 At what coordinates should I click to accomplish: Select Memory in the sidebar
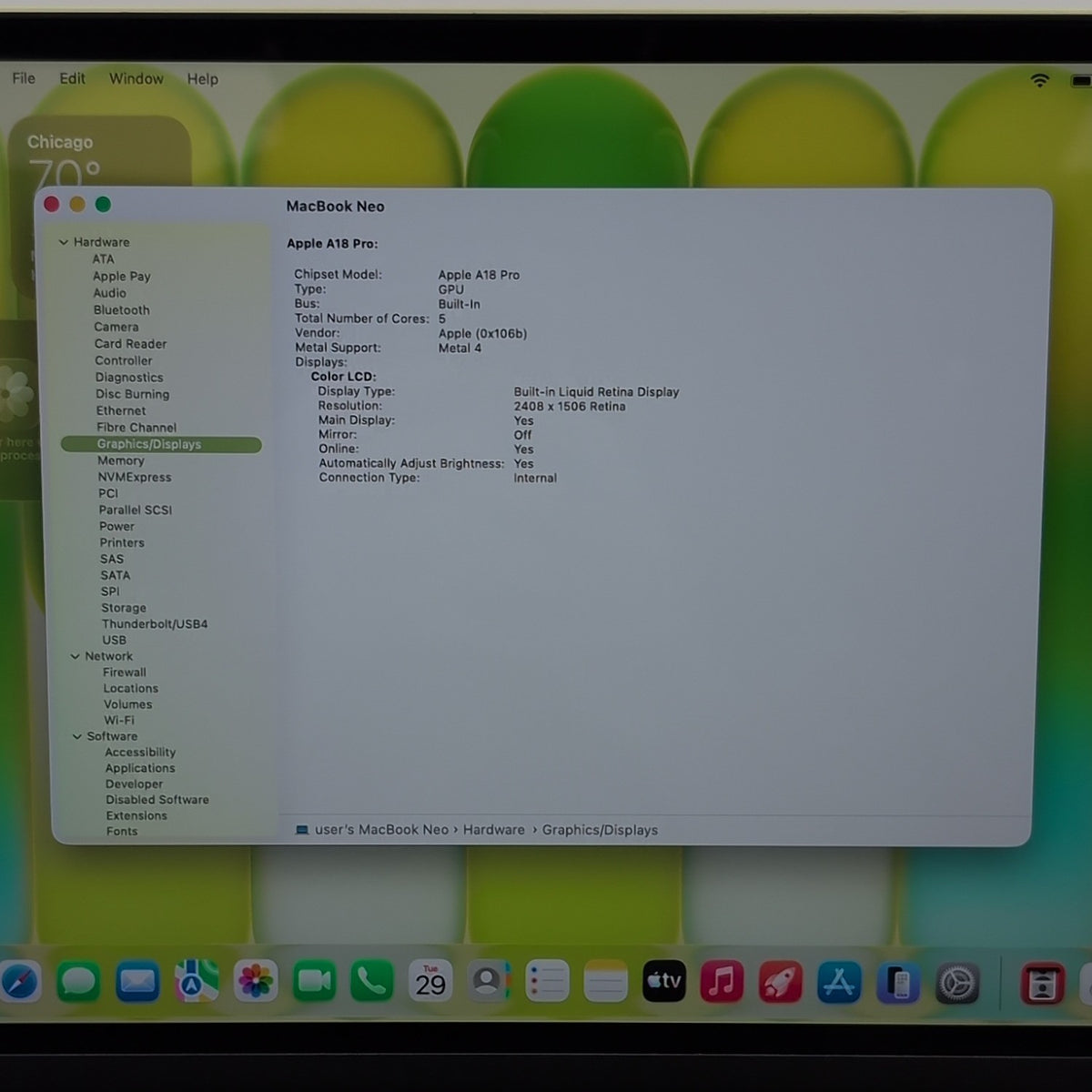(120, 460)
